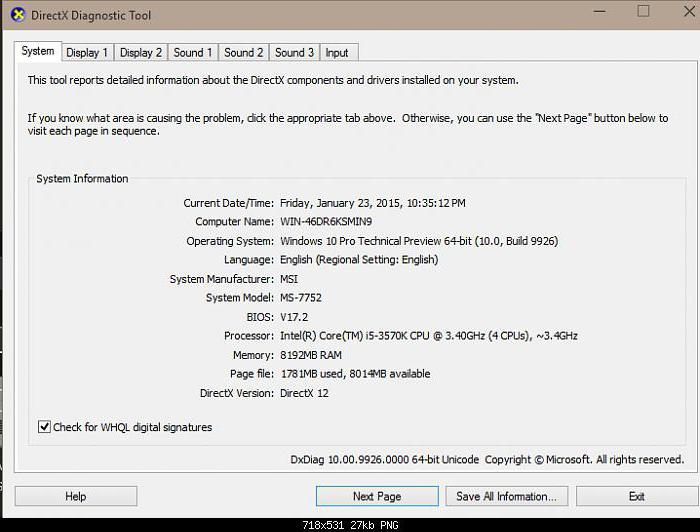Open the Display 1 tab
700x532 pixels.
[87, 53]
